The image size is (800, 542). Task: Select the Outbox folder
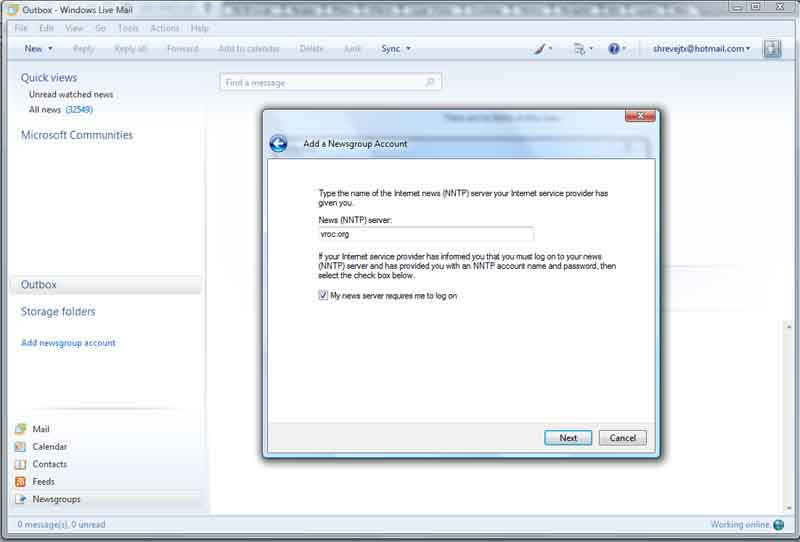coord(106,285)
